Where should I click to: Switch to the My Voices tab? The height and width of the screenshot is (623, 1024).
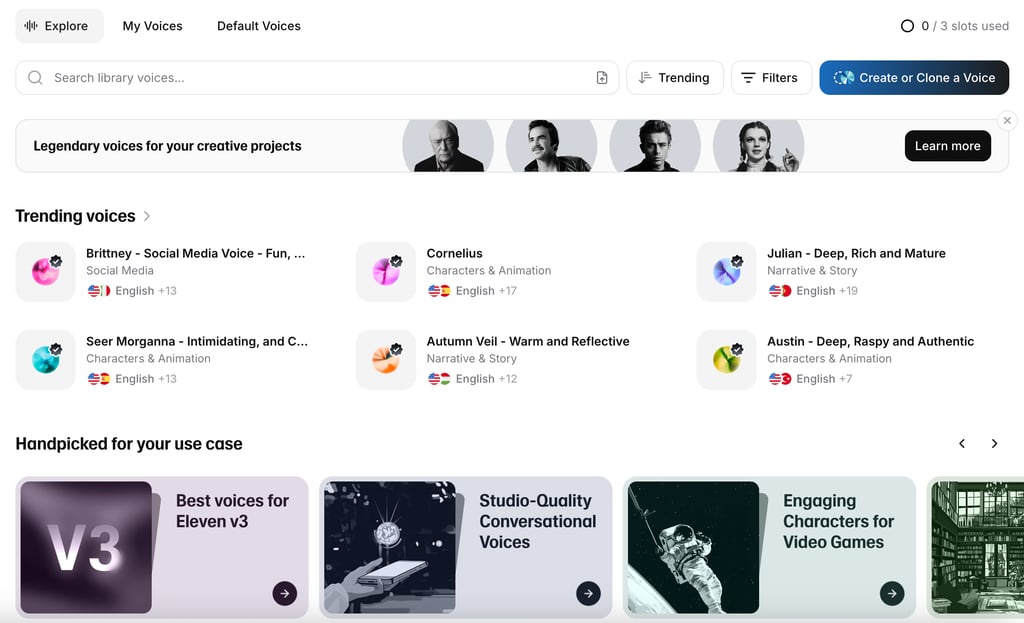(152, 26)
